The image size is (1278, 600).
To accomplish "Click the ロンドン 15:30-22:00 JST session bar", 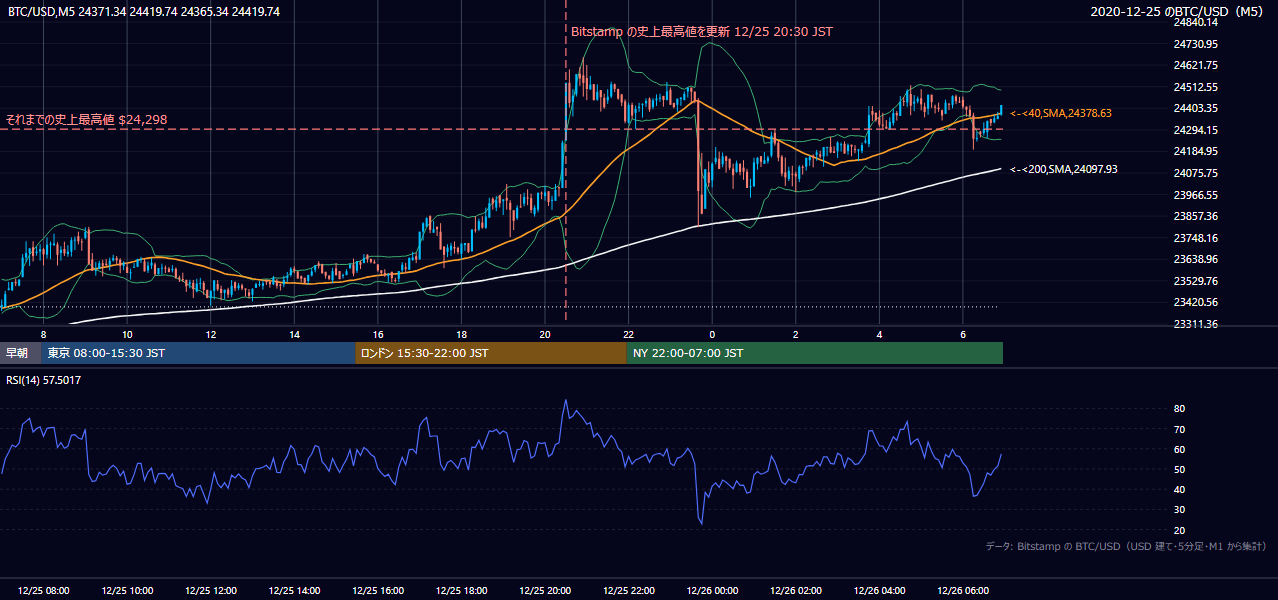I will 490,353.
